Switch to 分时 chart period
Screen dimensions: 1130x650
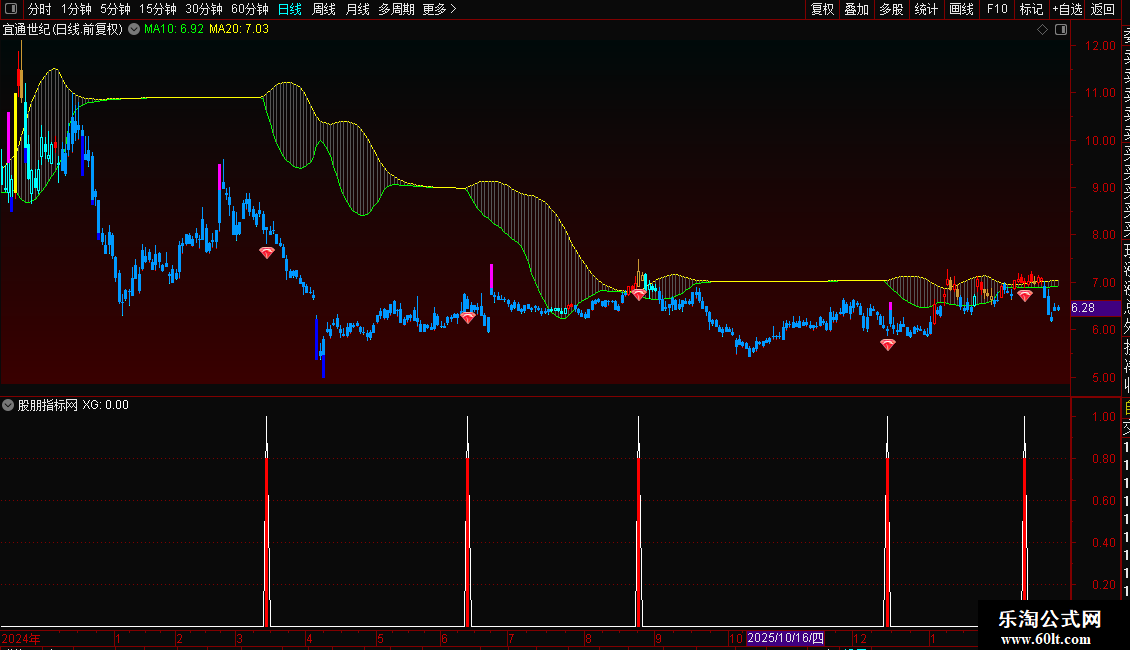pos(40,9)
